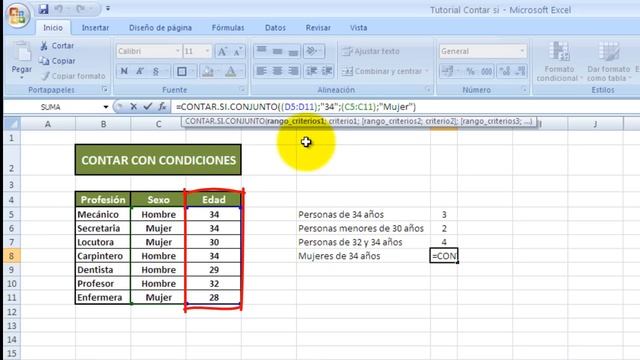Increase the cell indent

point(327,71)
